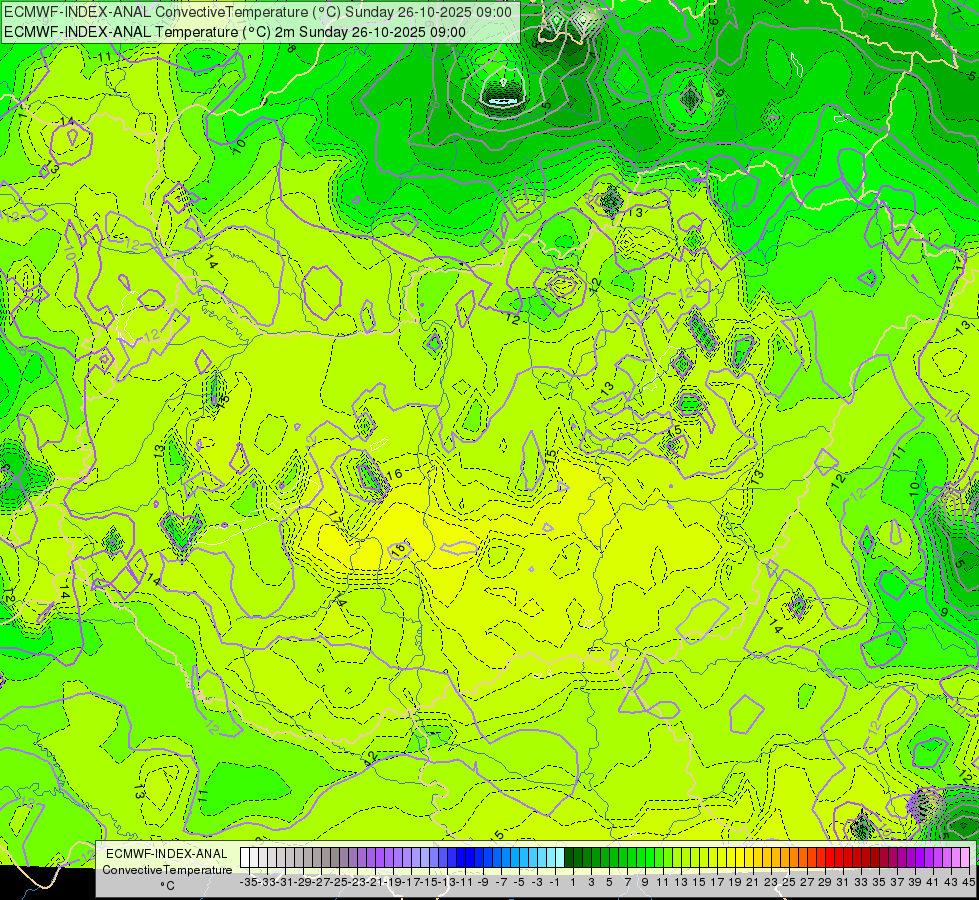Click the legend number -1
Image resolution: width=979 pixels, height=900 pixels.
pos(554,882)
